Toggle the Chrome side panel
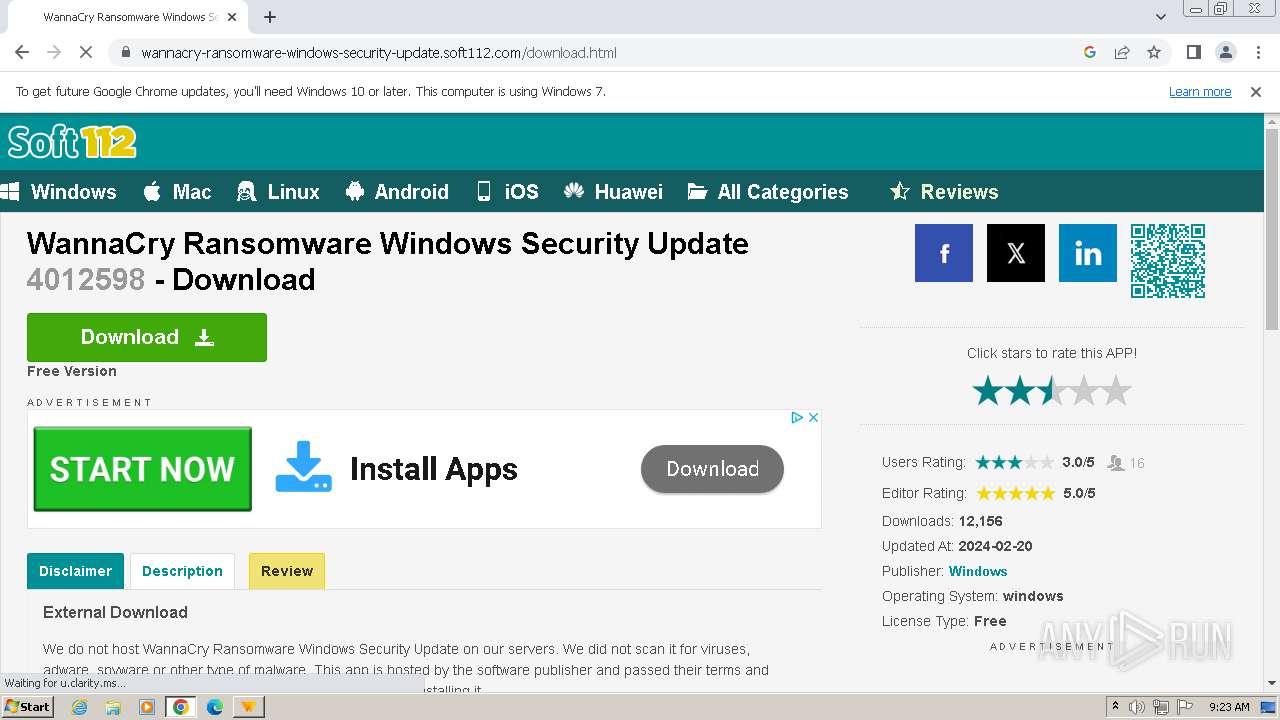Image resolution: width=1280 pixels, height=720 pixels. 1193,52
